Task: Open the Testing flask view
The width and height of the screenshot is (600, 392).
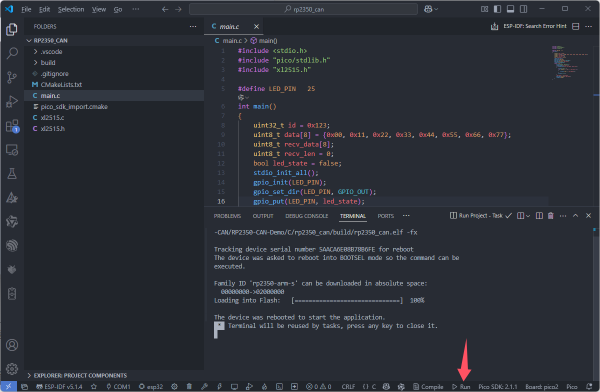Action: pyautogui.click(x=12, y=174)
